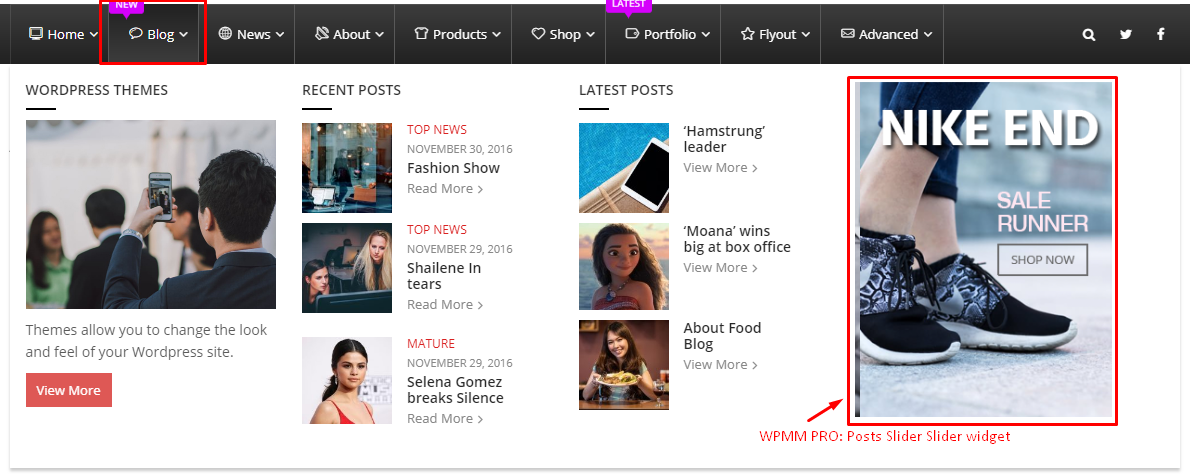Open the Home menu item

[x=64, y=34]
